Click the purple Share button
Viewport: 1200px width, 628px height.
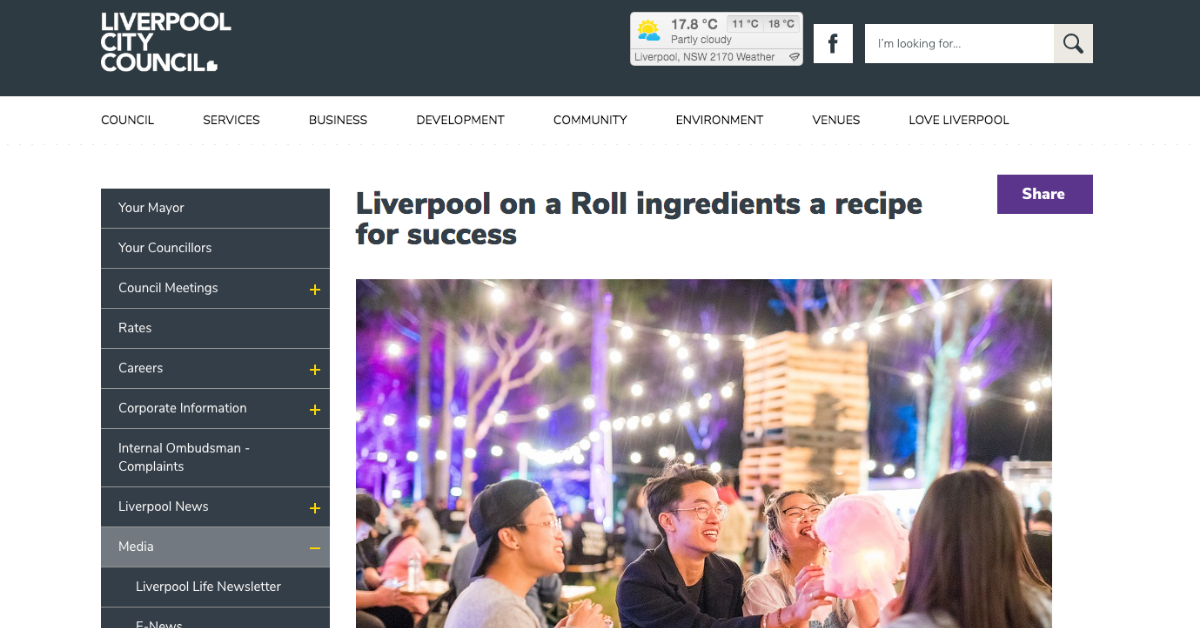tap(1044, 194)
